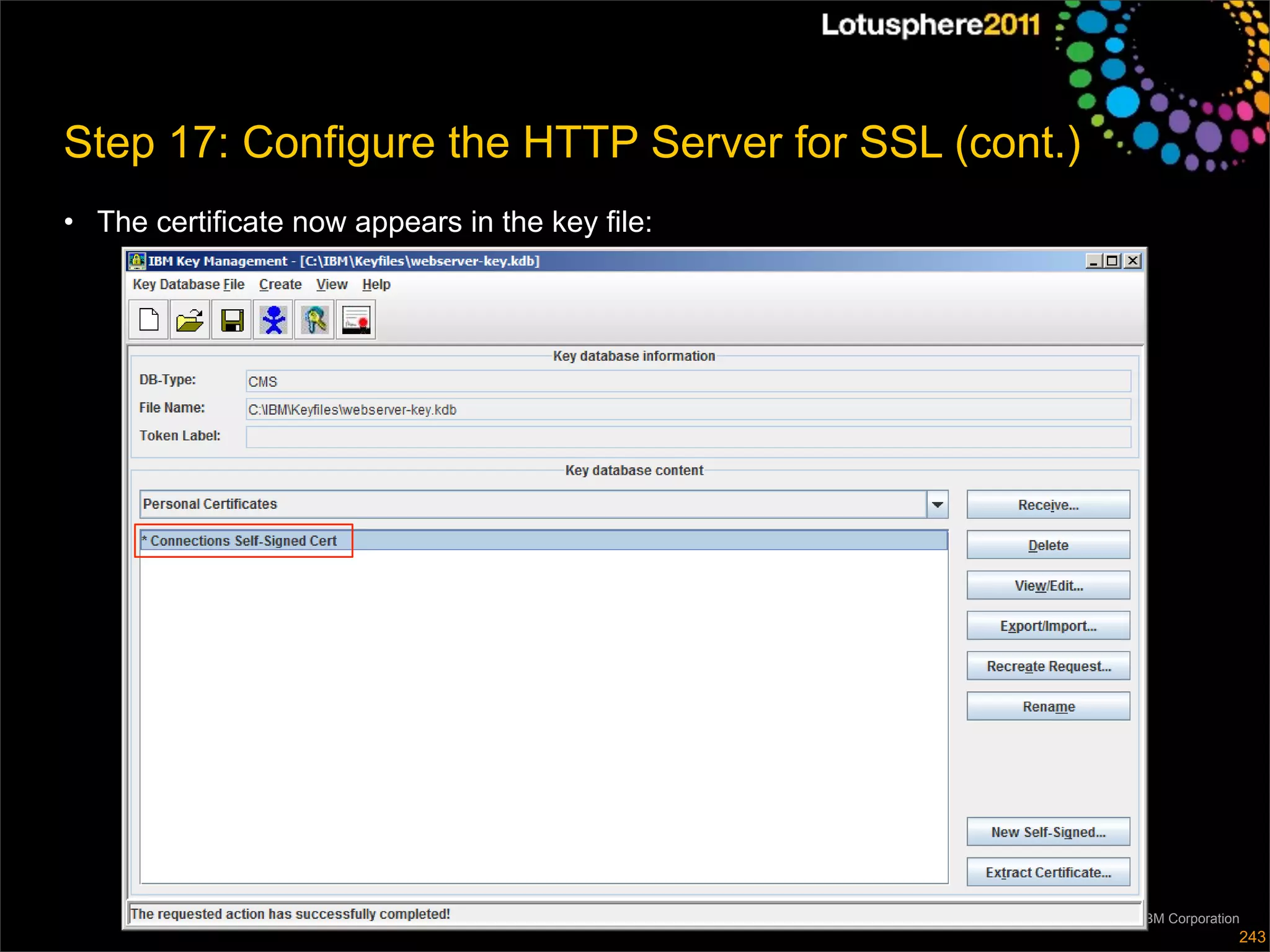Click the Recreate Request... button
This screenshot has height=952, width=1270.
[x=1048, y=666]
